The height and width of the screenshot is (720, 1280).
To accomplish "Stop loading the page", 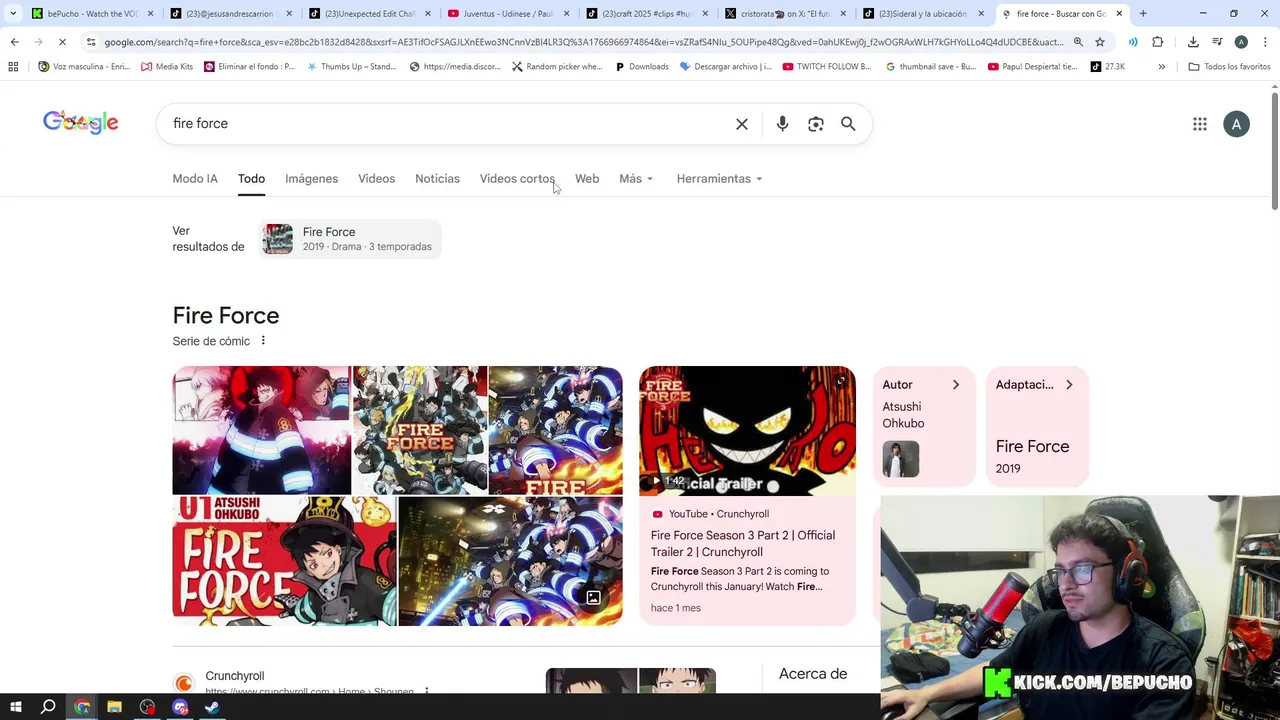I will click(62, 42).
